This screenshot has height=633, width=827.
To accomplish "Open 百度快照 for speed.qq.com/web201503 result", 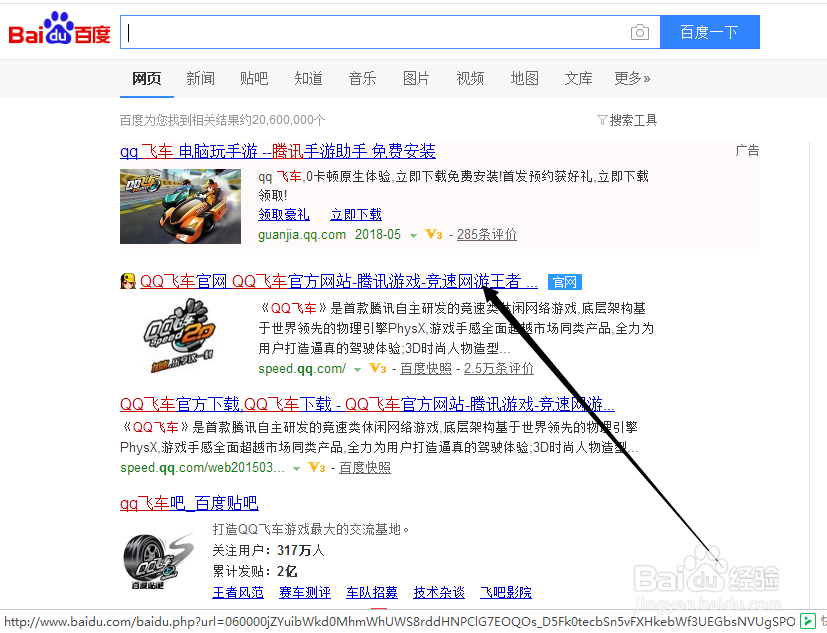I will point(364,467).
